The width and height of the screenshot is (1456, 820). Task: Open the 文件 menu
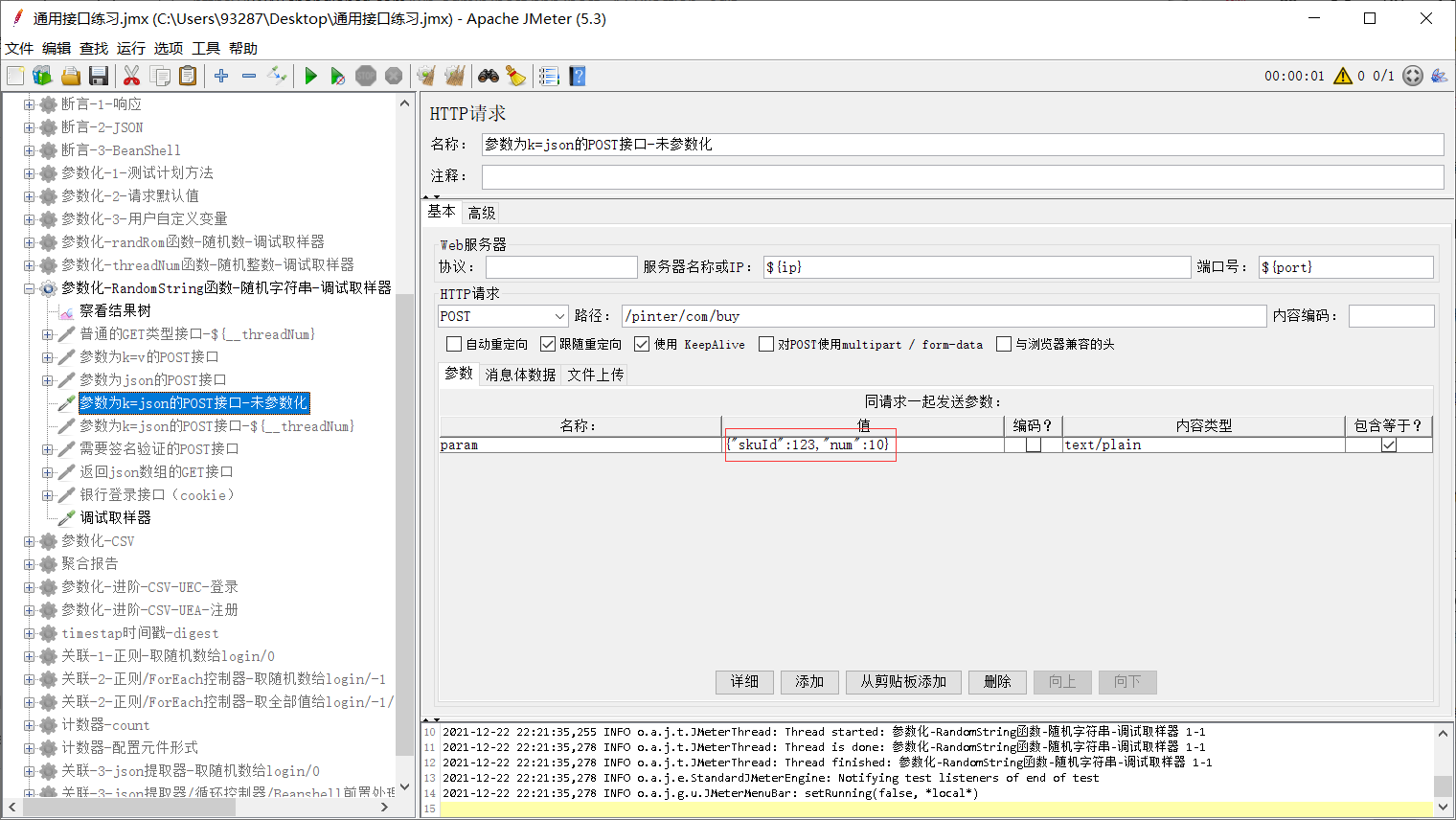tap(19, 48)
